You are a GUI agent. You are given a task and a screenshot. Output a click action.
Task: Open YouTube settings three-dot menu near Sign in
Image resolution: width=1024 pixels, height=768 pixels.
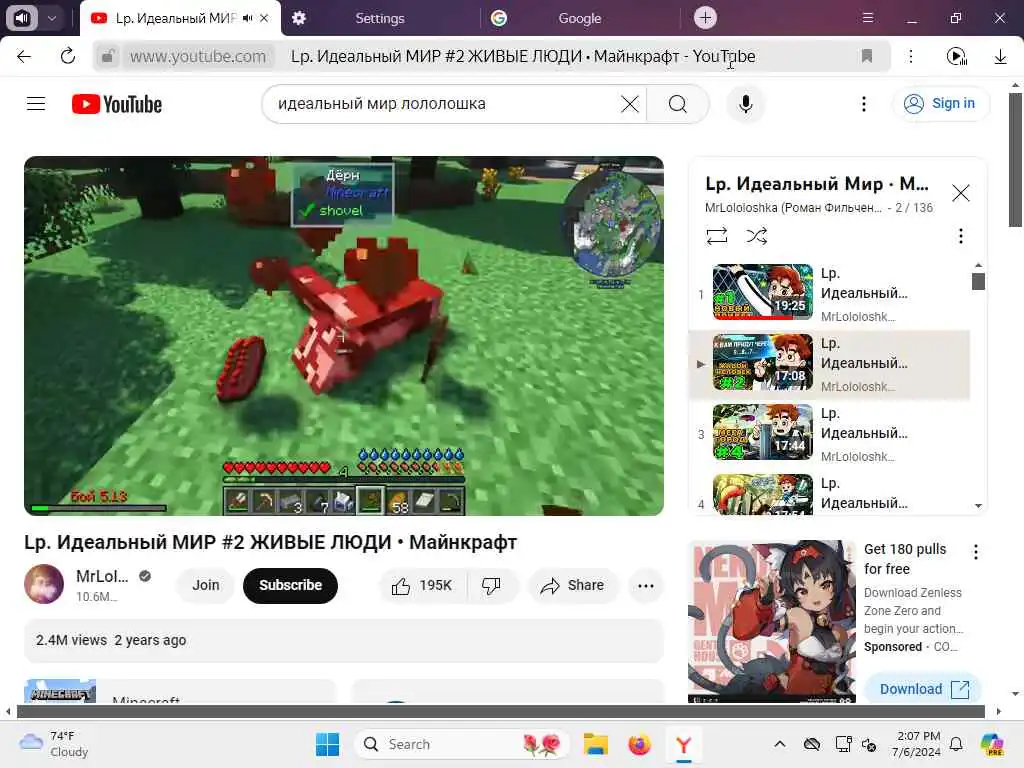(863, 104)
